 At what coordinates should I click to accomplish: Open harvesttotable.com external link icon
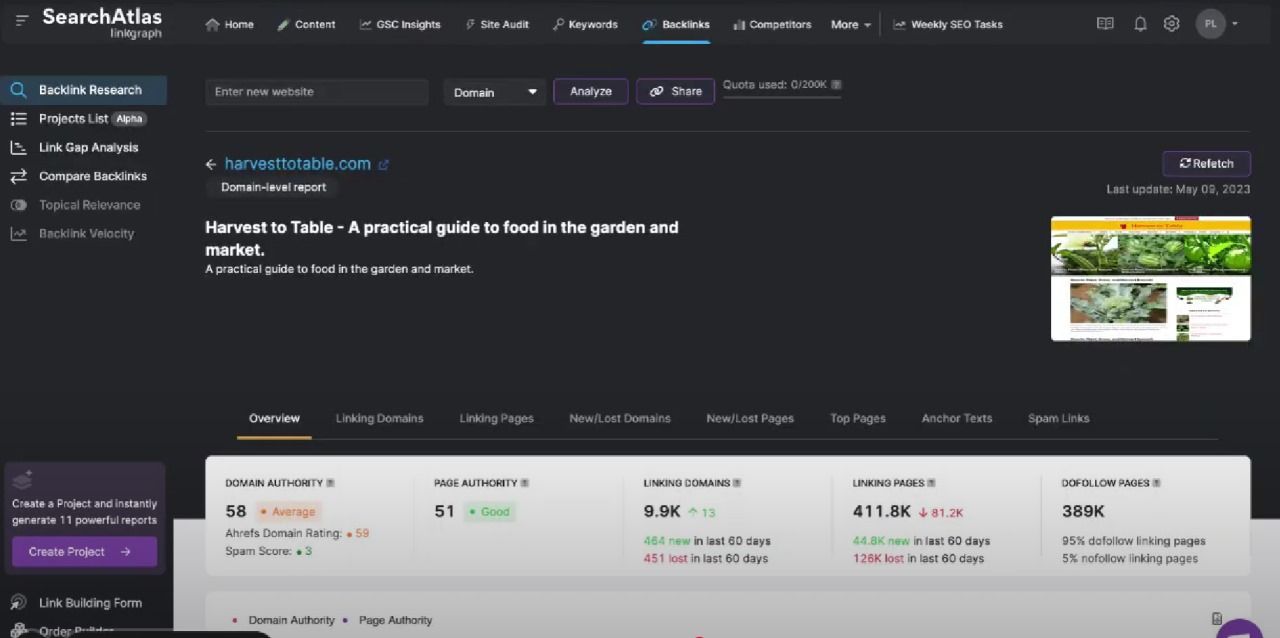pos(383,165)
